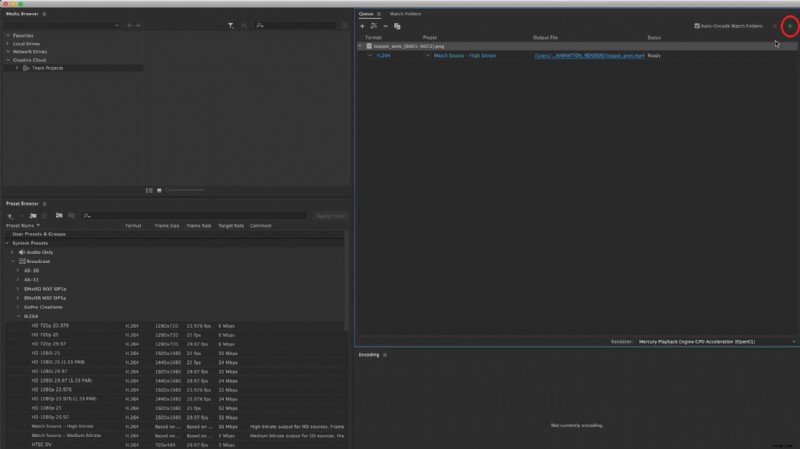Click the Duplicate icon in Queue toolbar
Screen dimensions: 800x449
coord(397,26)
